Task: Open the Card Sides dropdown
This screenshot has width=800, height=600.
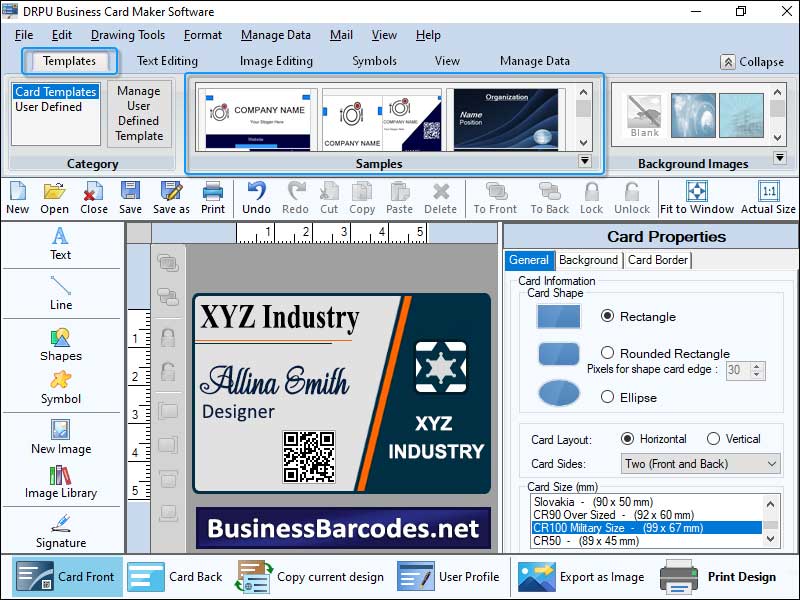Action: (x=701, y=464)
